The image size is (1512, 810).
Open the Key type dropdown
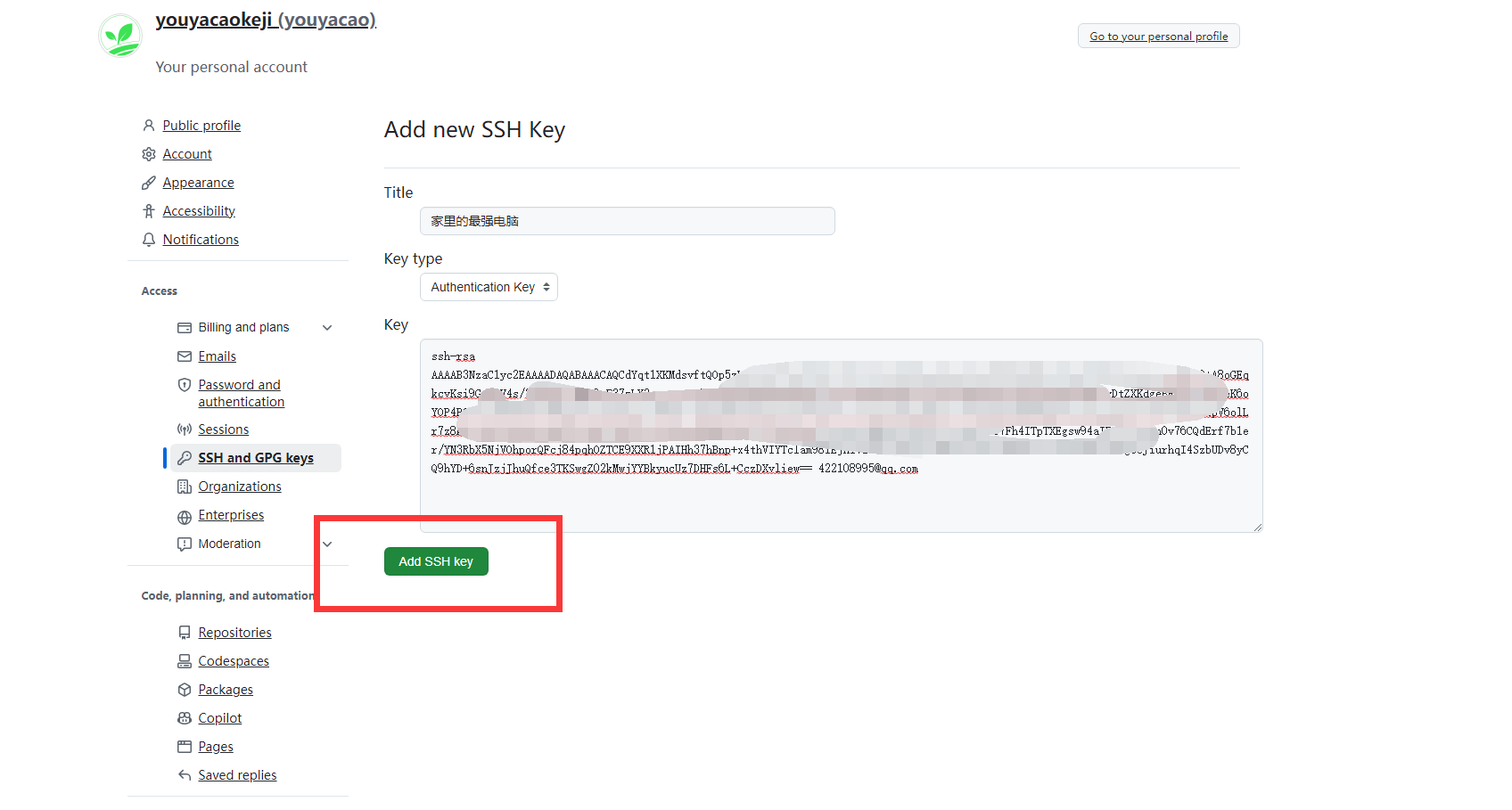coord(489,287)
